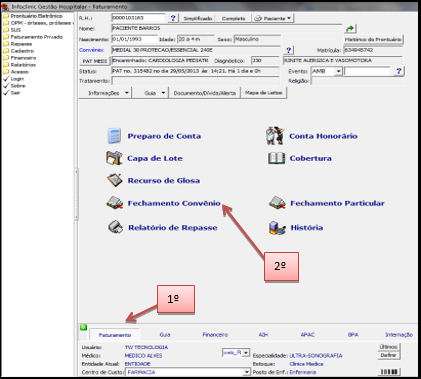Click the Completo button
This screenshot has width=421, height=379.
233,18
